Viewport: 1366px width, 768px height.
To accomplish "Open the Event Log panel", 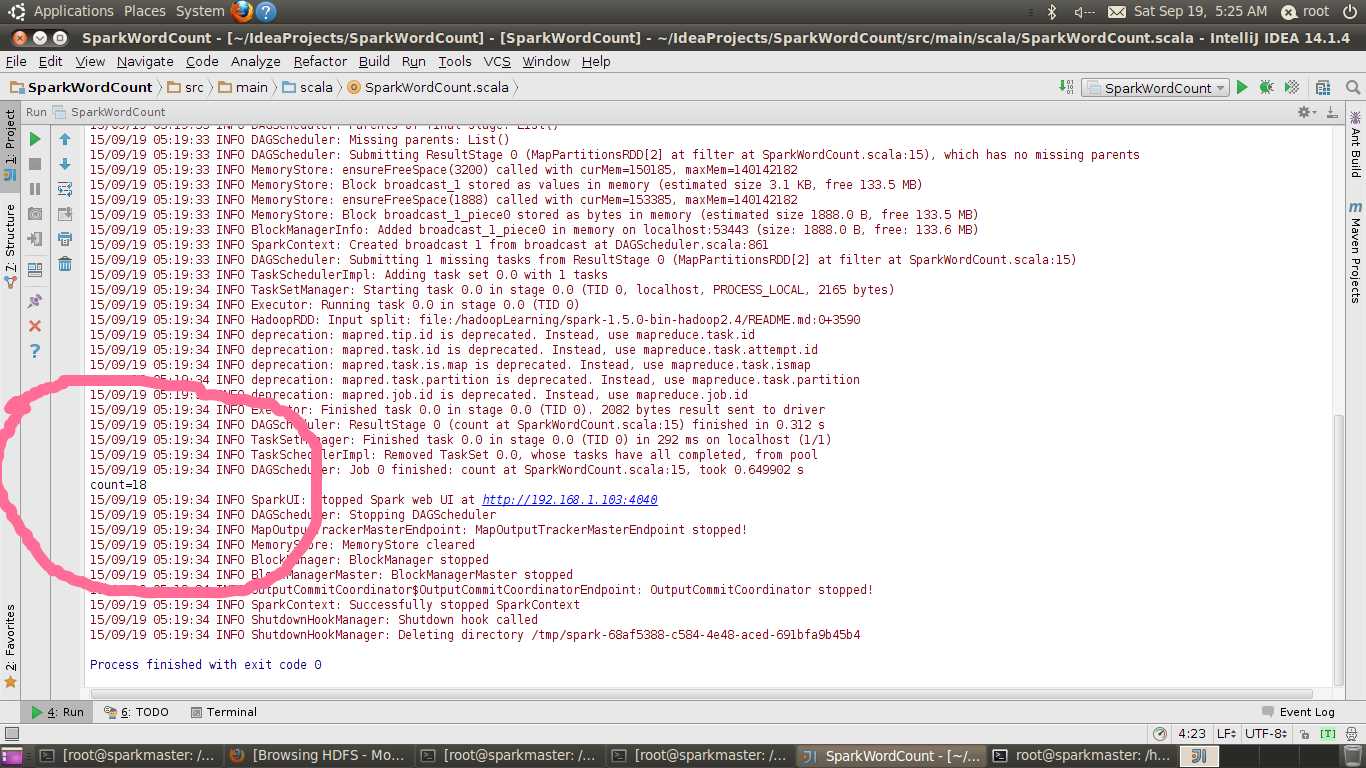I will pyautogui.click(x=1298, y=712).
